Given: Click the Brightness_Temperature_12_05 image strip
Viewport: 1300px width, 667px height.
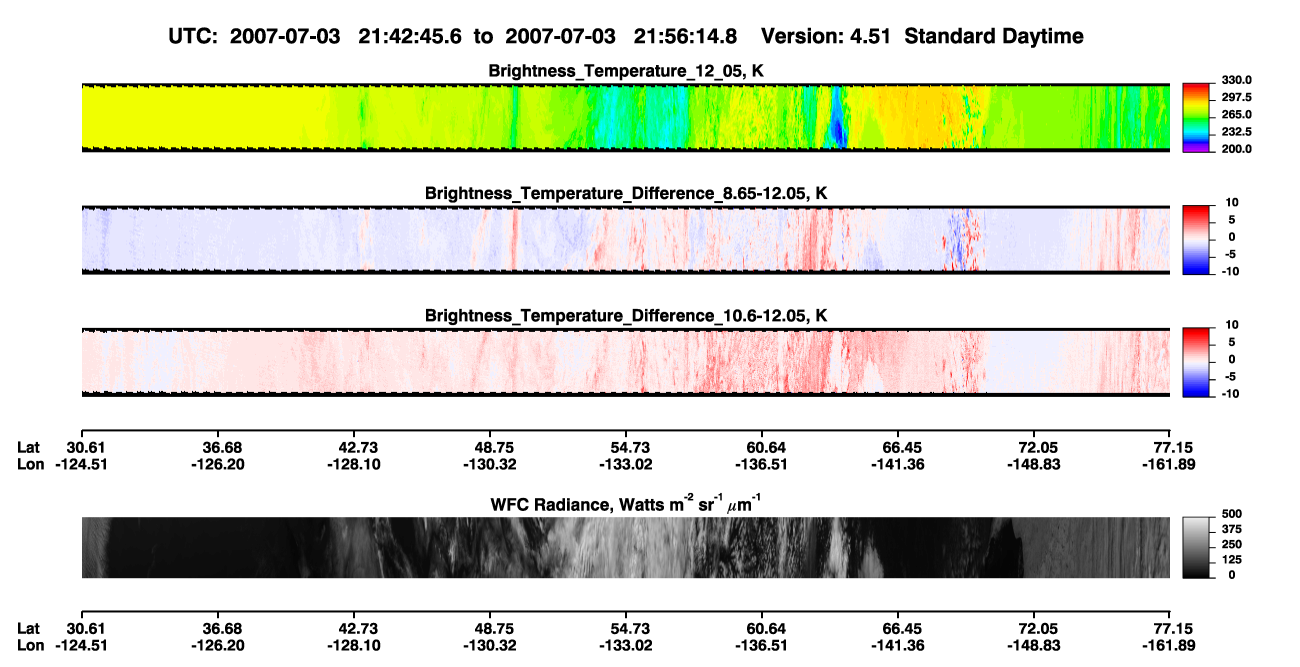Looking at the screenshot, I should pos(625,117).
